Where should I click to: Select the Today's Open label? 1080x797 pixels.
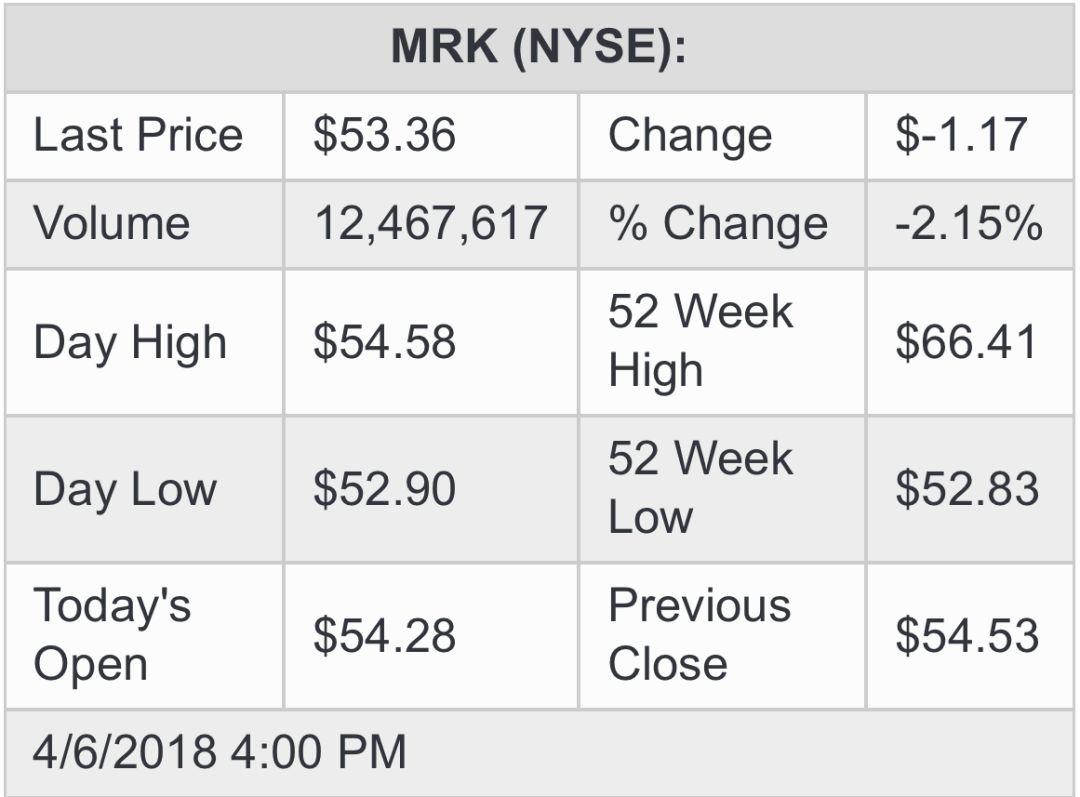tap(144, 636)
